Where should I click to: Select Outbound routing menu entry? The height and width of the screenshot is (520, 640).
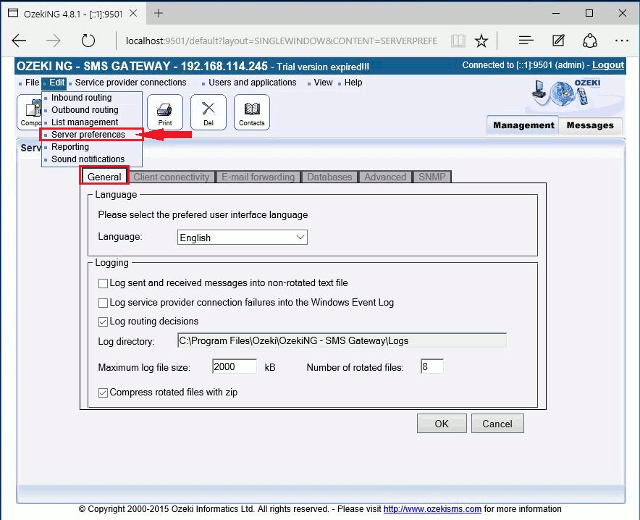pyautogui.click(x=84, y=110)
